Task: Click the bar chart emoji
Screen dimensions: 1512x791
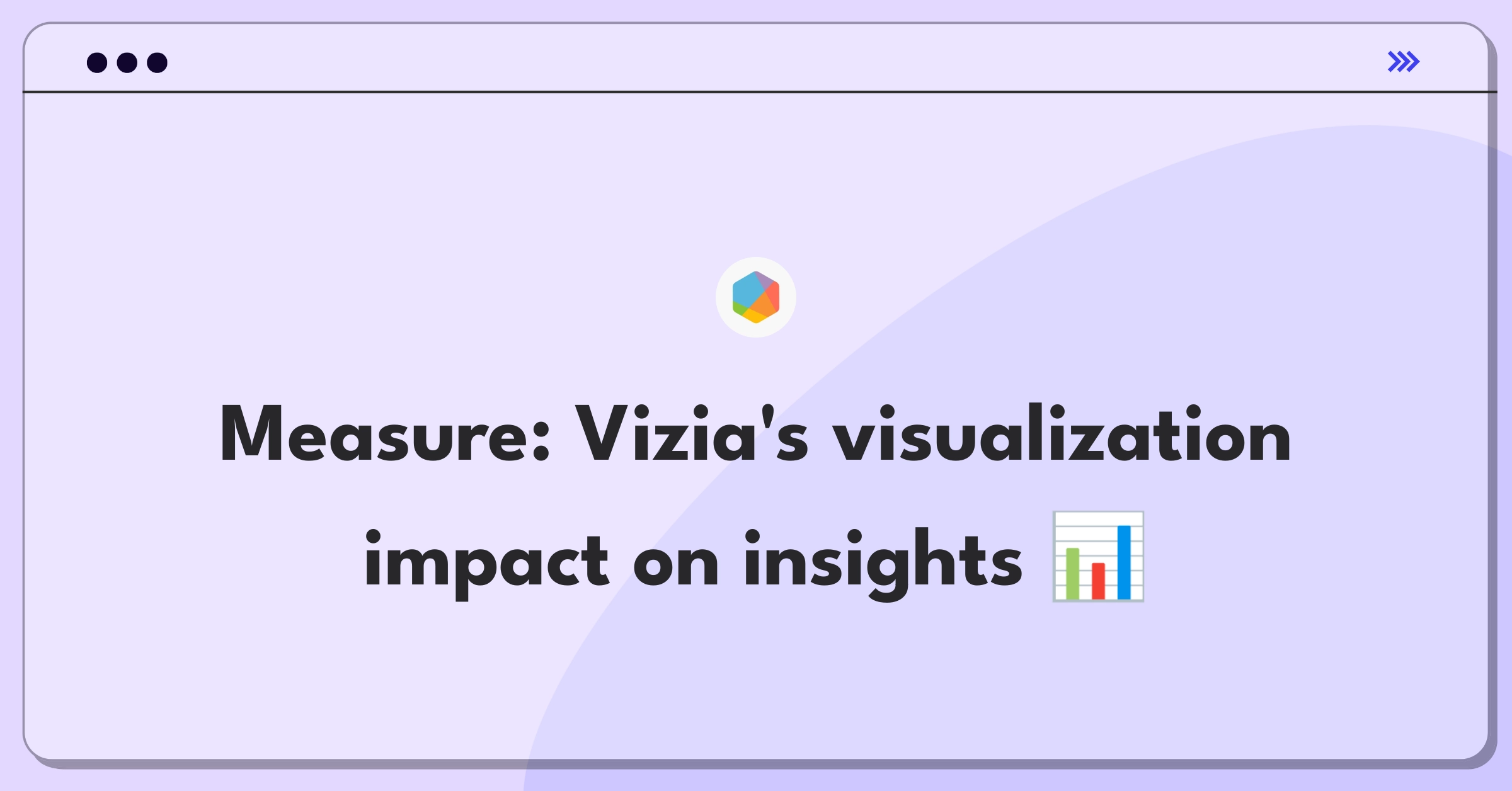Action: click(1098, 556)
